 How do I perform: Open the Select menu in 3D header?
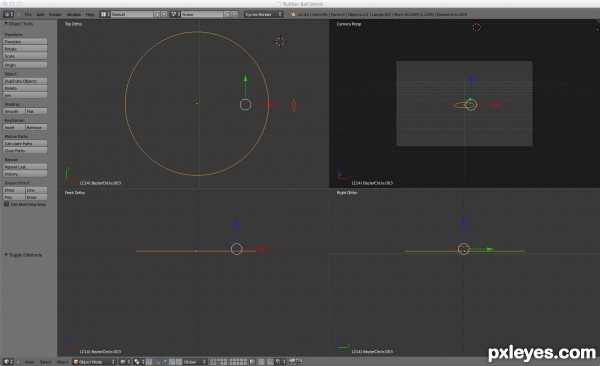pos(45,362)
